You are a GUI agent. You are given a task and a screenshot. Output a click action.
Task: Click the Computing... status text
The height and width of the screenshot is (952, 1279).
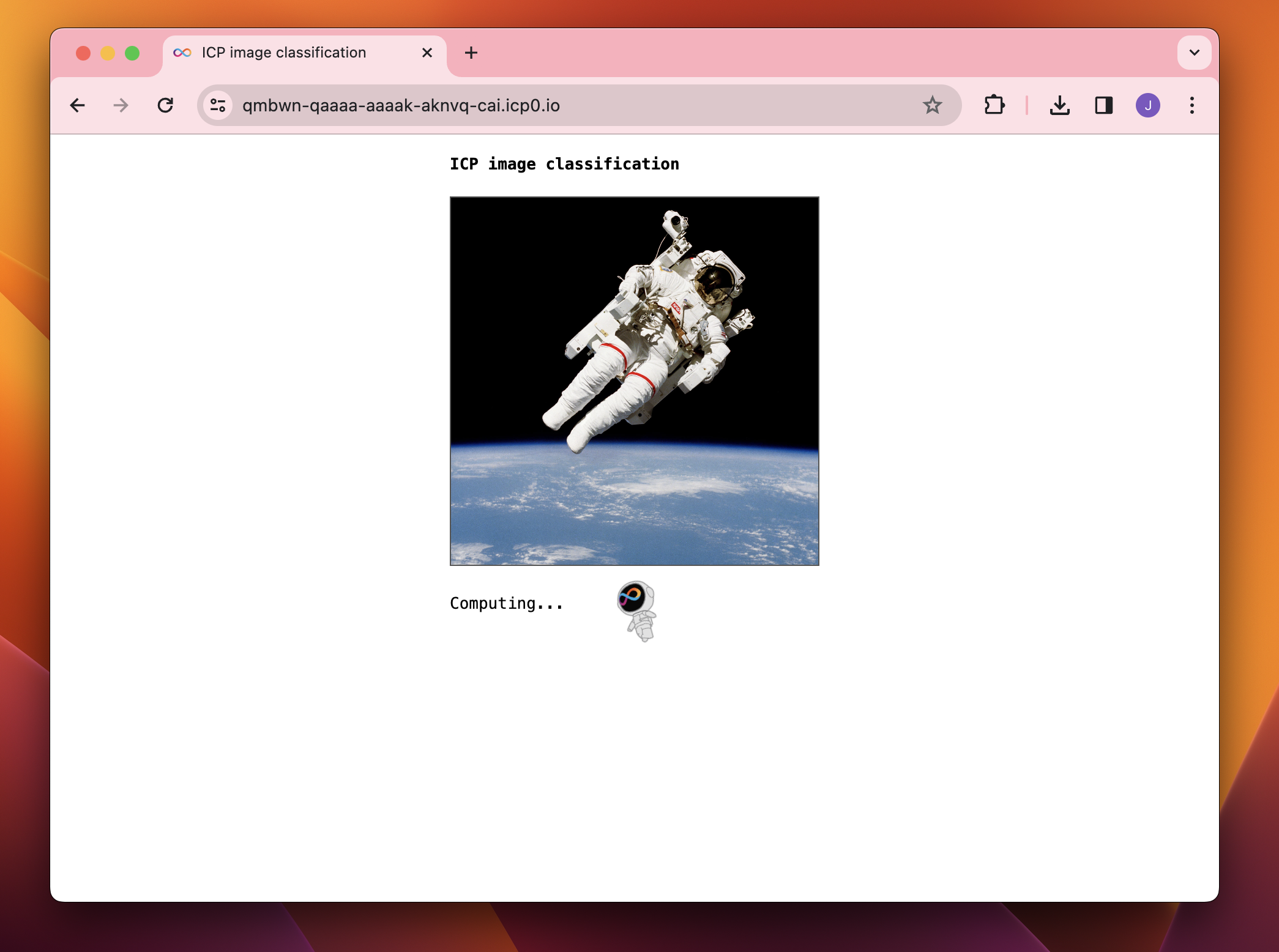pyautogui.click(x=507, y=603)
